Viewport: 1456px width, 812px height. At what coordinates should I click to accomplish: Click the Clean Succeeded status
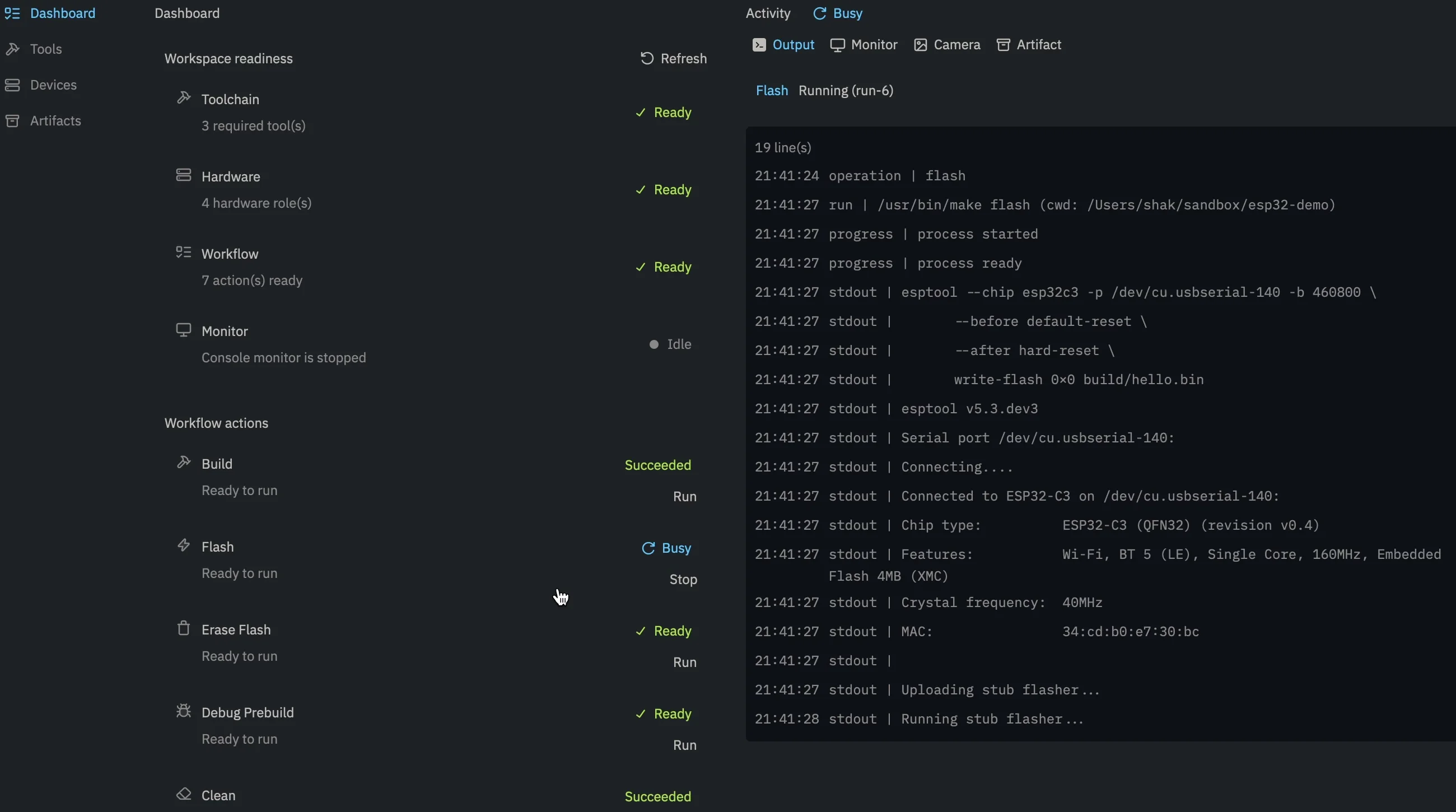[657, 797]
